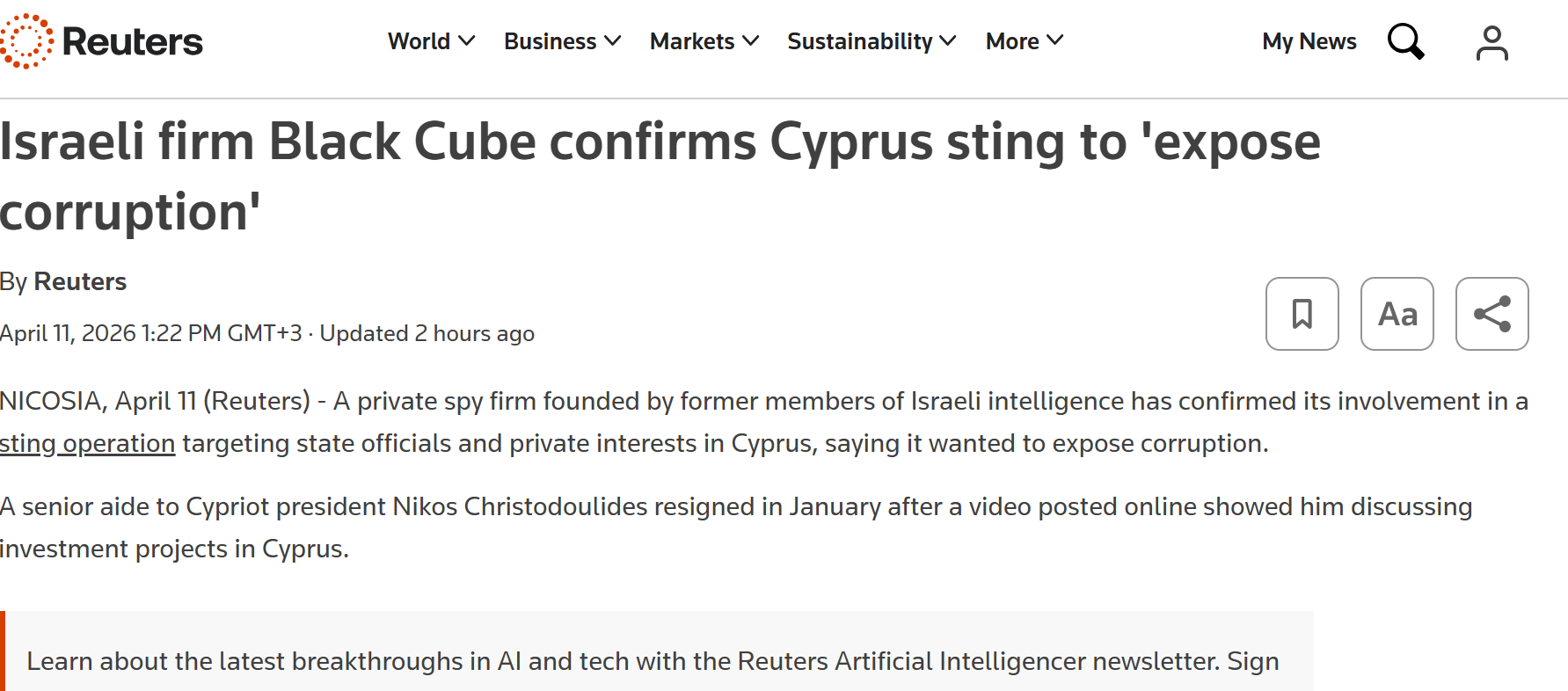1568x691 pixels.
Task: Click the 'Updated 2 hours ago' text
Action: 427,333
